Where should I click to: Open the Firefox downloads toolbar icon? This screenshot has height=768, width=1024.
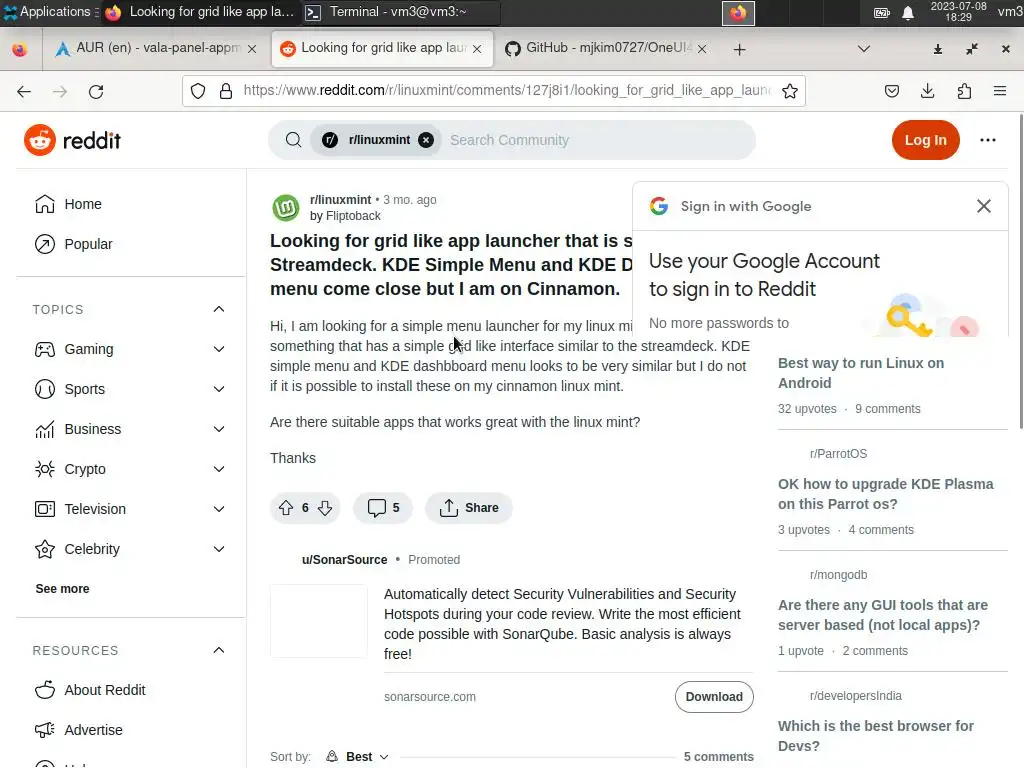pos(927,91)
